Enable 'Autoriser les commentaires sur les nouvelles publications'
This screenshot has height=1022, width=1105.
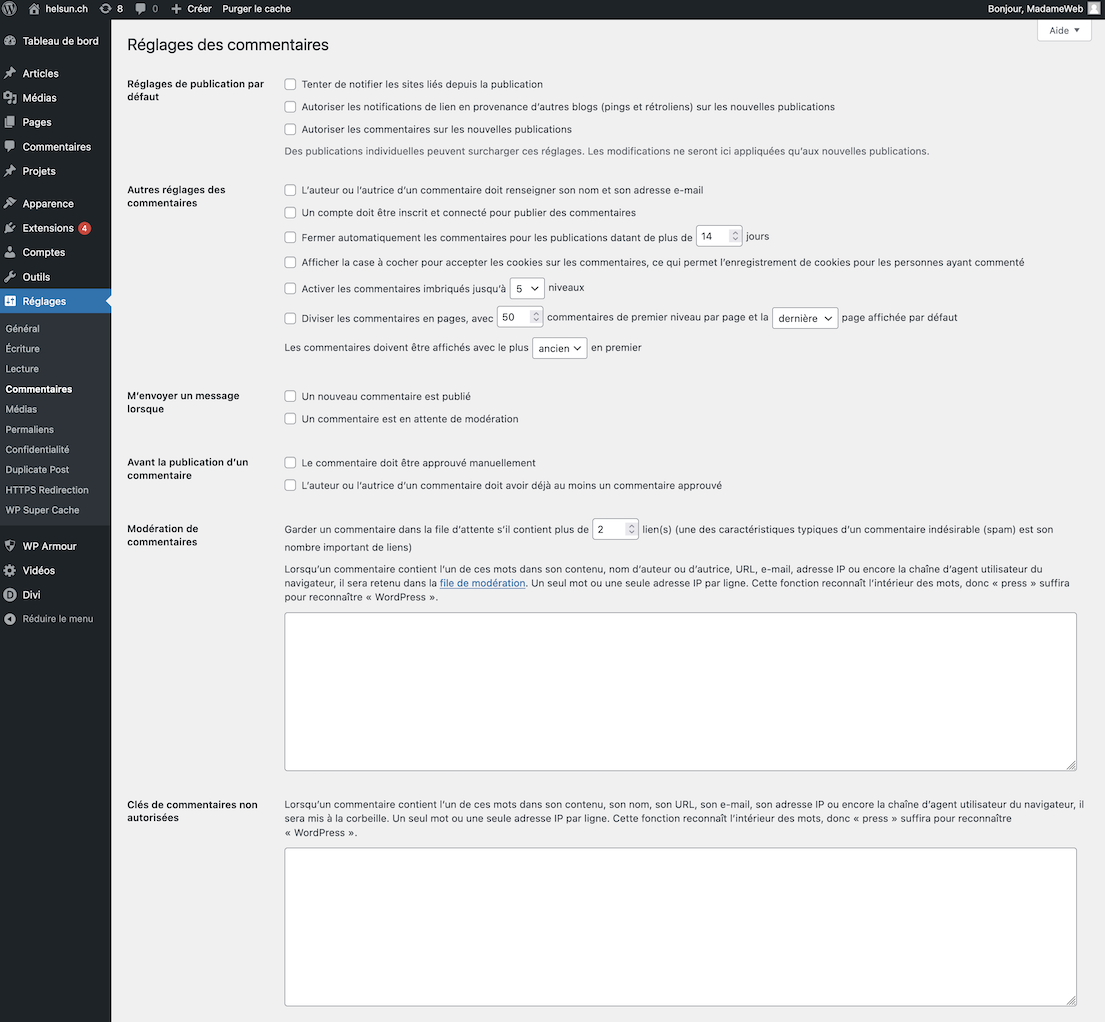[291, 130]
